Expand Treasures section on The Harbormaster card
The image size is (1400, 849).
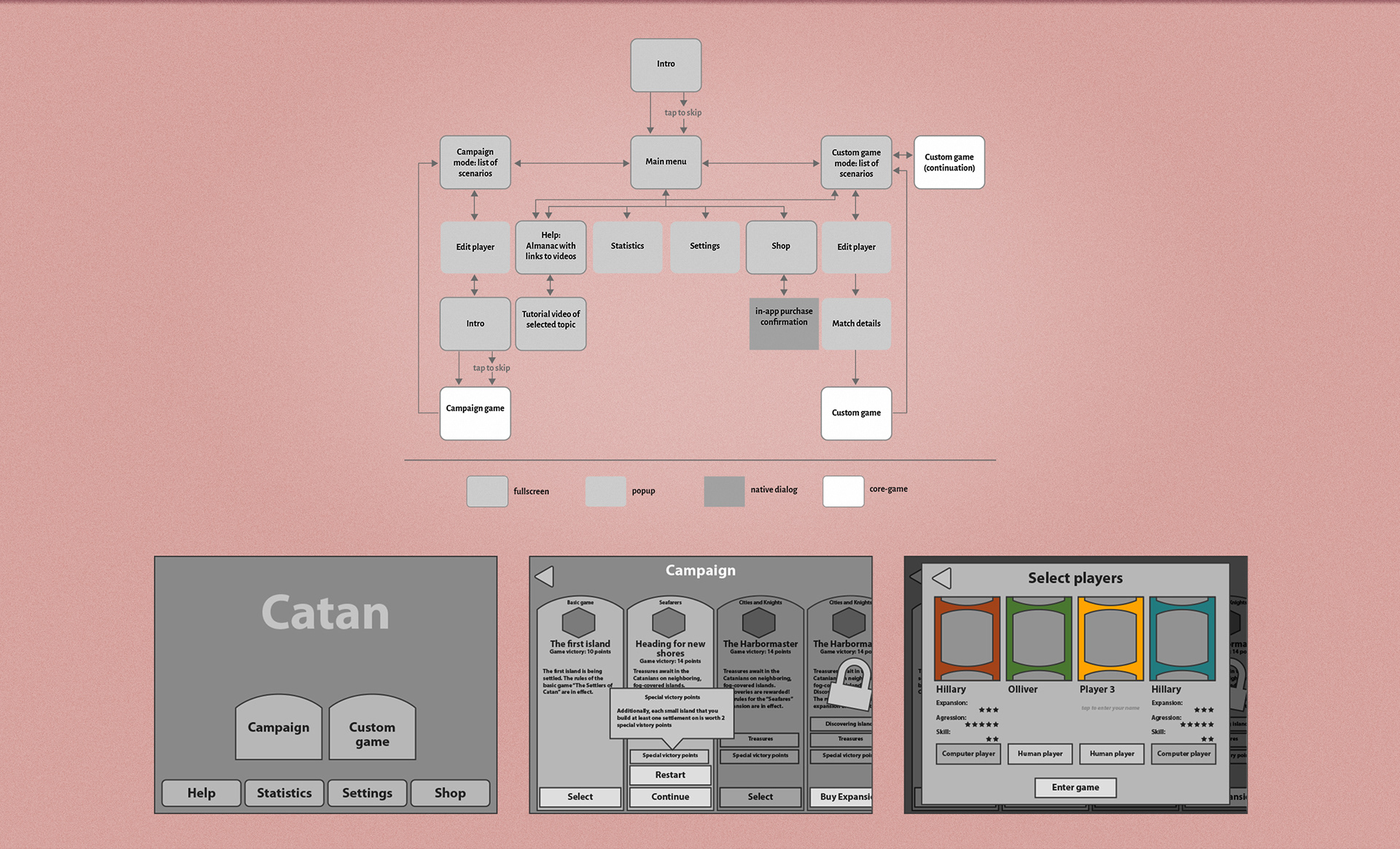(x=760, y=739)
